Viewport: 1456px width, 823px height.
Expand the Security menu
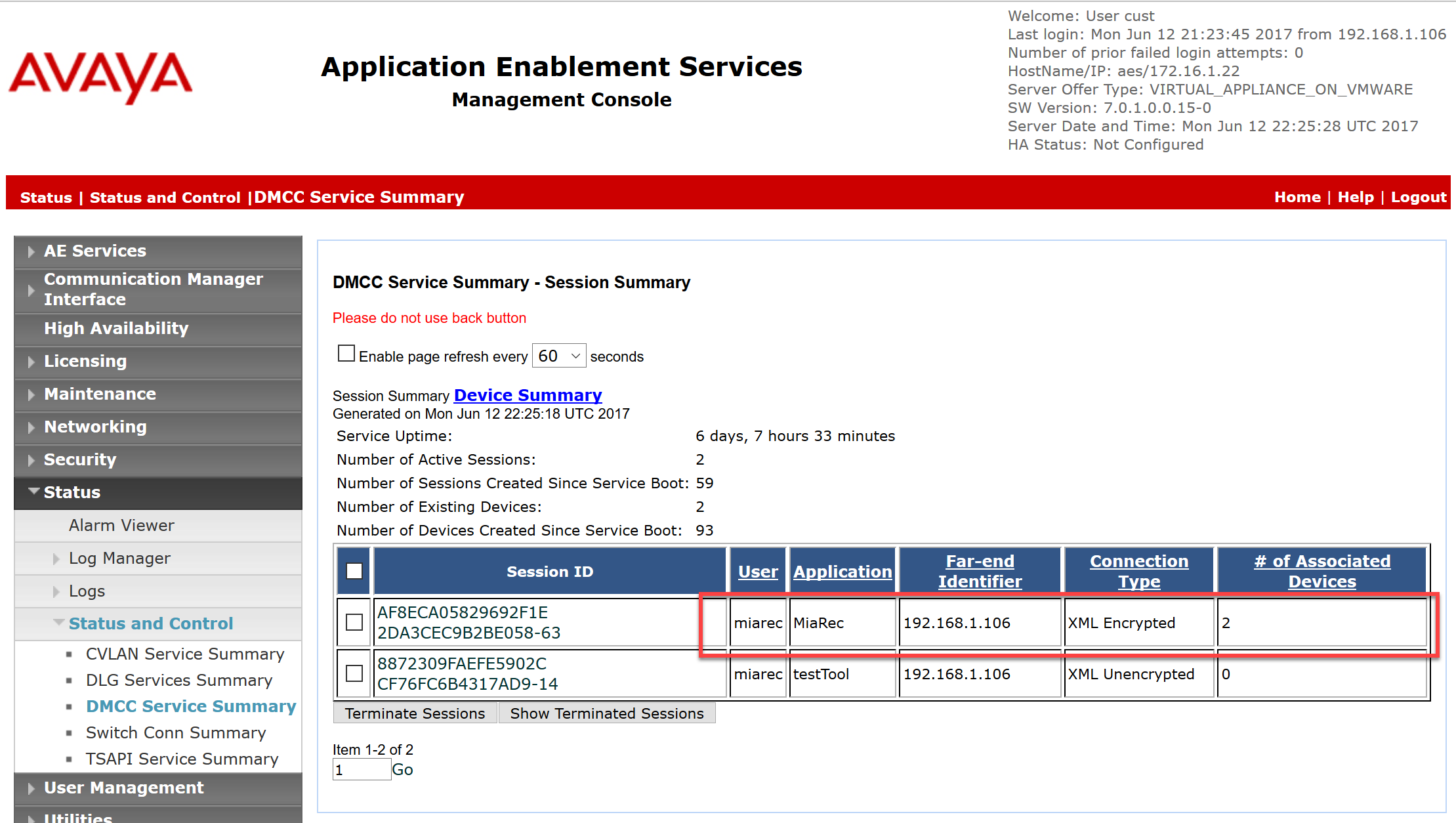(x=158, y=460)
